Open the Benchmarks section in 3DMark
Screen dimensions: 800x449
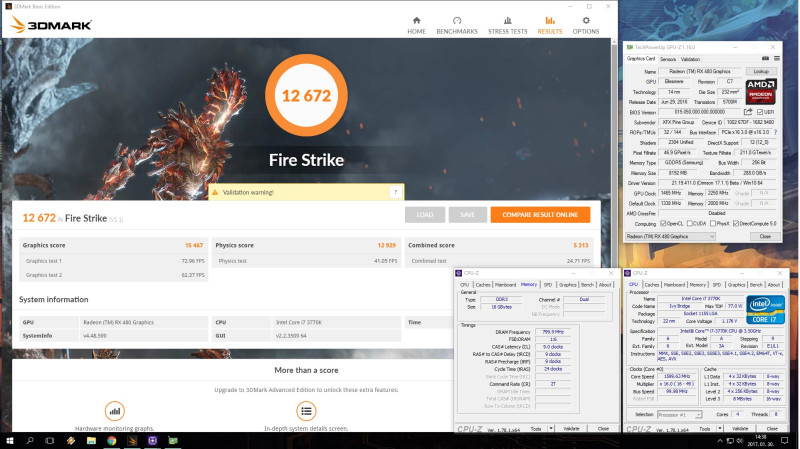tap(457, 26)
